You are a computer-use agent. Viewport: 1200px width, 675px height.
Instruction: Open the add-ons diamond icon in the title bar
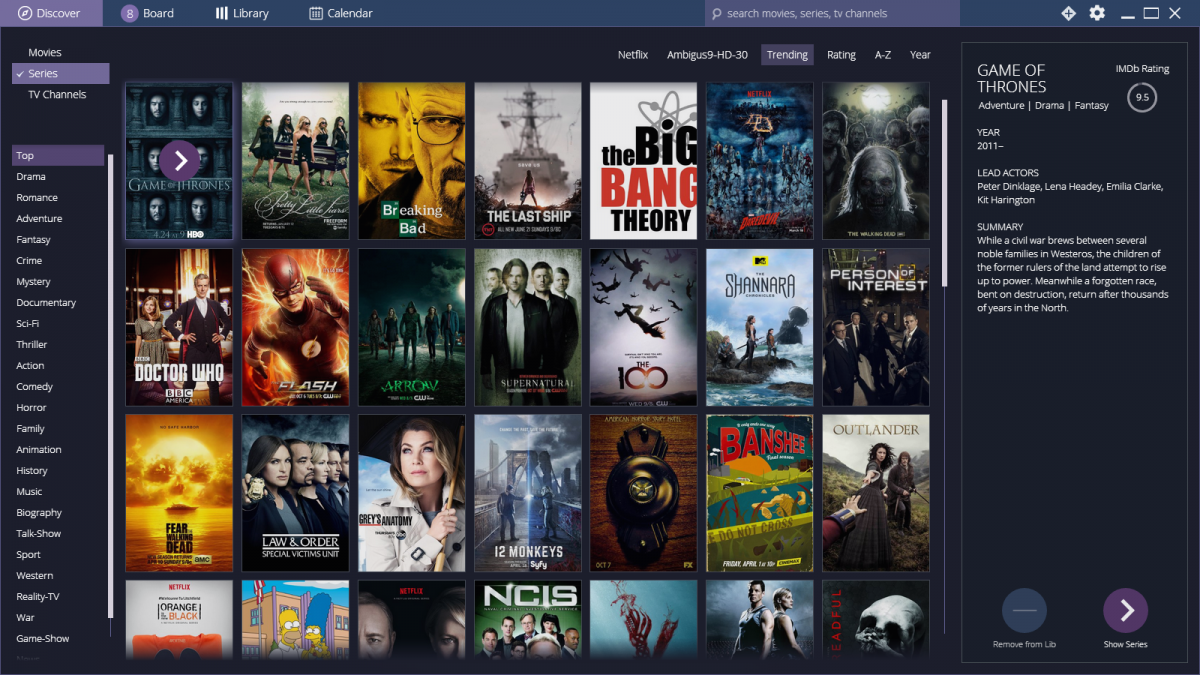[x=1068, y=13]
